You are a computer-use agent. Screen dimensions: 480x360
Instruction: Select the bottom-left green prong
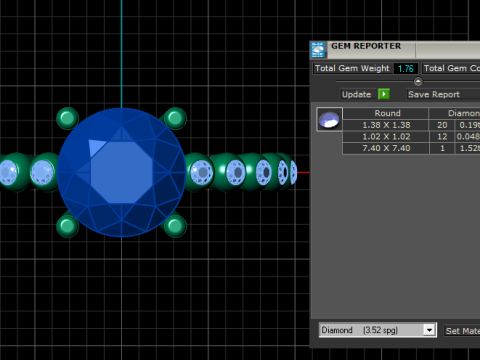pos(68,226)
